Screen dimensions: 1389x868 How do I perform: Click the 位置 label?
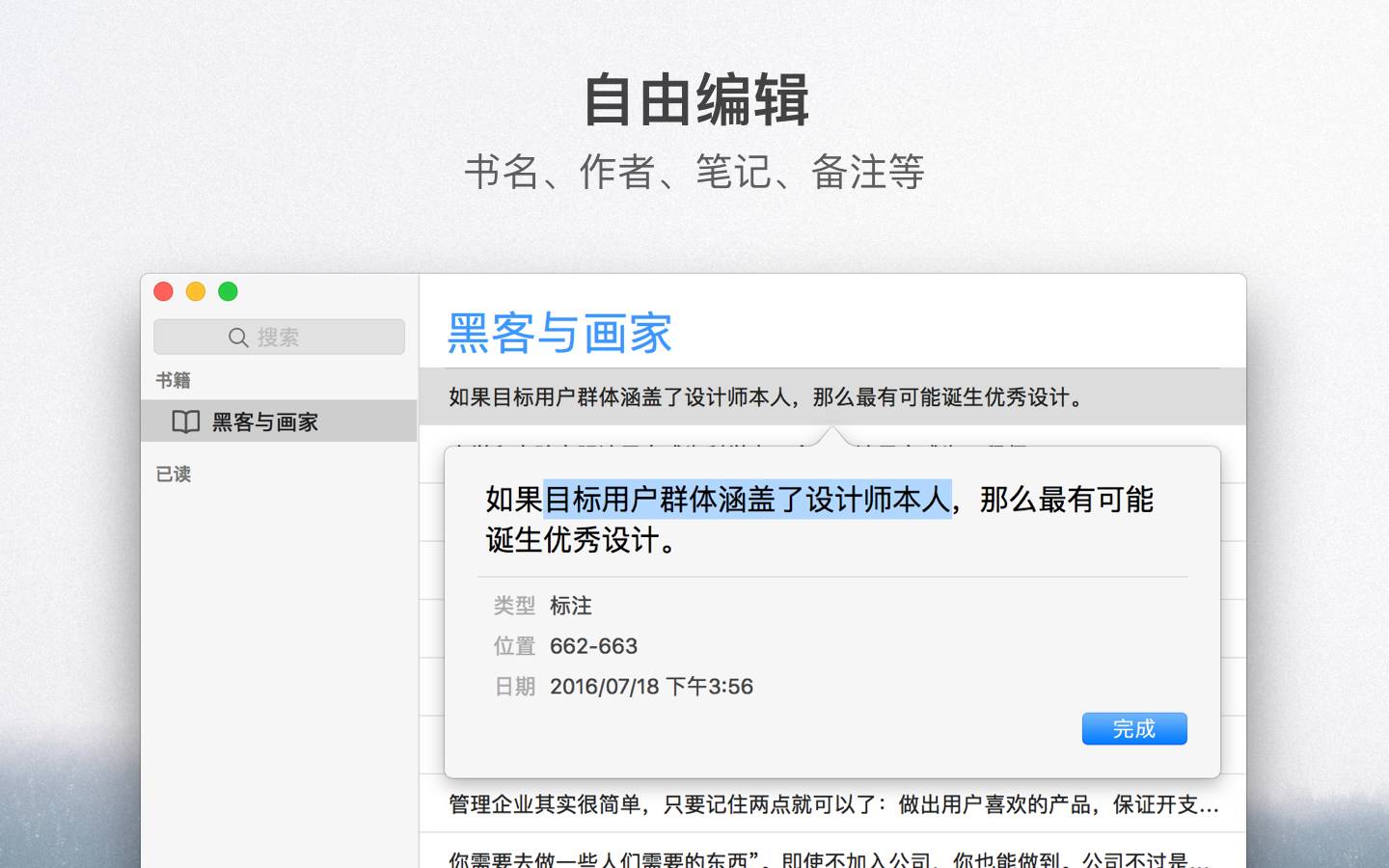514,646
